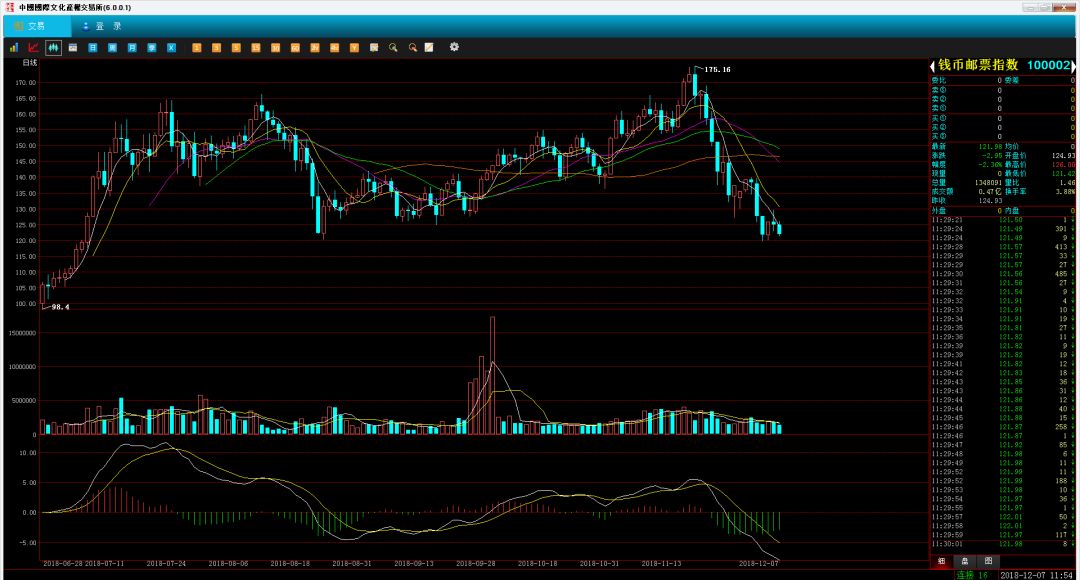
Task: Click the blue X period icon
Action: point(172,48)
